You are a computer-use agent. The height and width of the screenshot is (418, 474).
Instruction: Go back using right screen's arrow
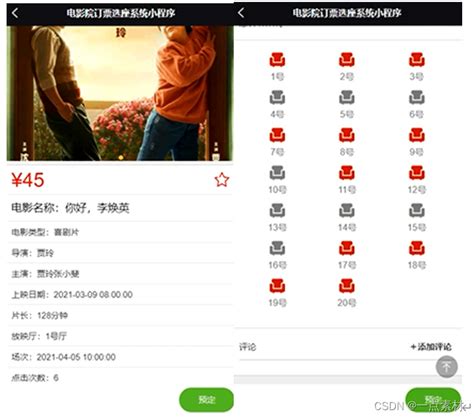[x=241, y=13]
